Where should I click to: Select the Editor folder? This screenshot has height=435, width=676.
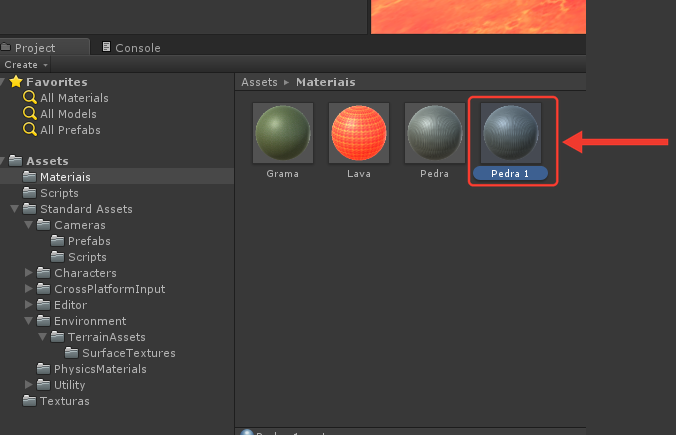coord(70,305)
